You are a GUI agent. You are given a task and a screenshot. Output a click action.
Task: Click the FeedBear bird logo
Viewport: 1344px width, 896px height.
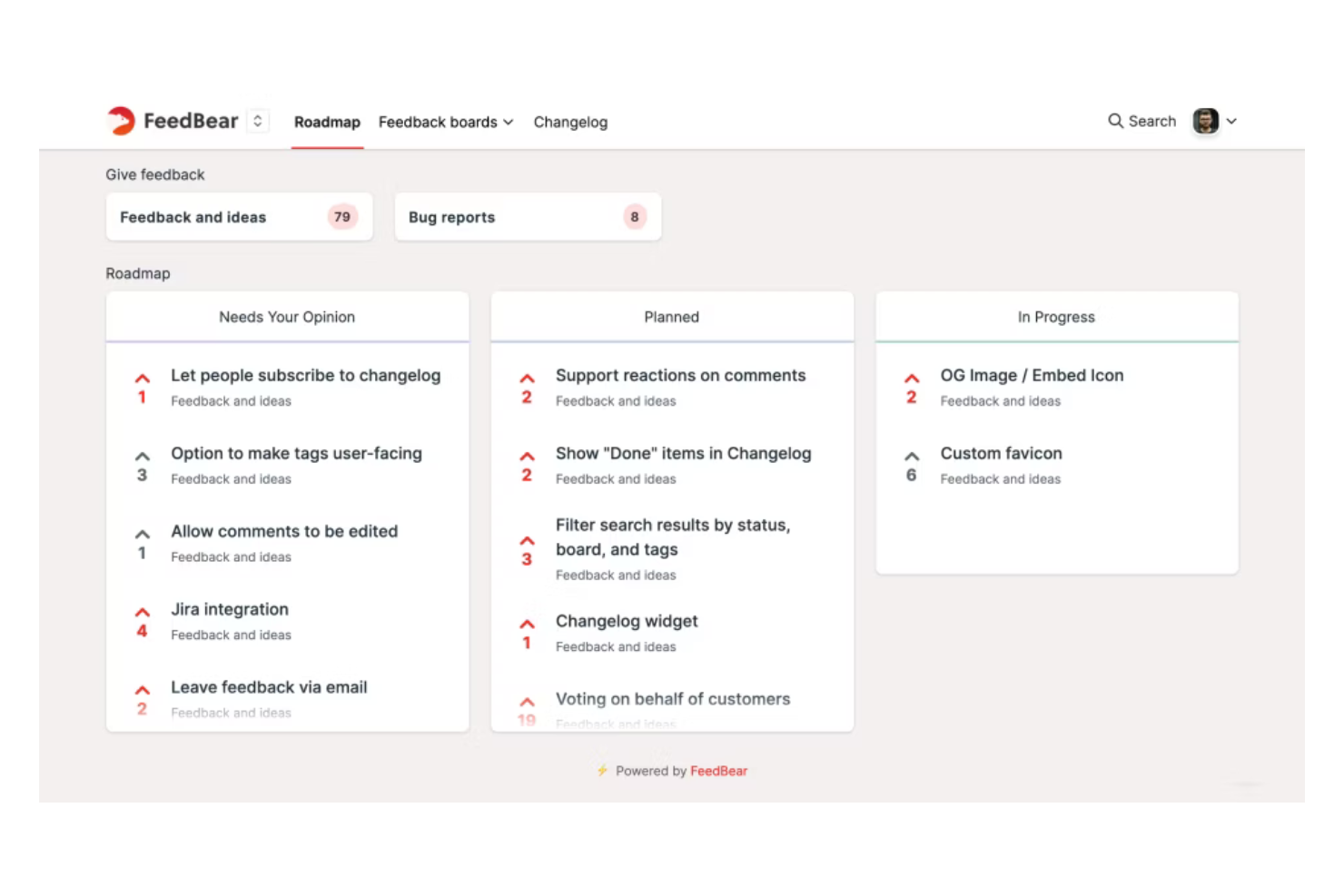(x=121, y=121)
